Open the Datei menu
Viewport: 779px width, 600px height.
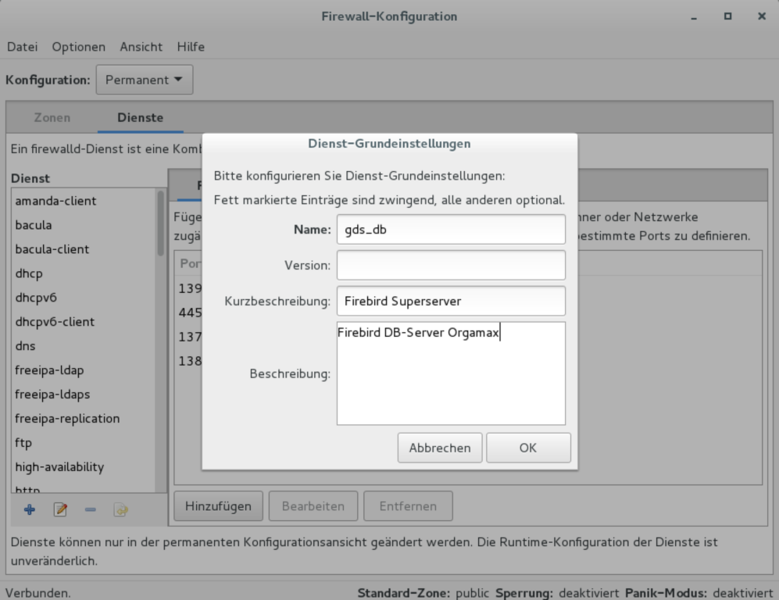(x=22, y=47)
